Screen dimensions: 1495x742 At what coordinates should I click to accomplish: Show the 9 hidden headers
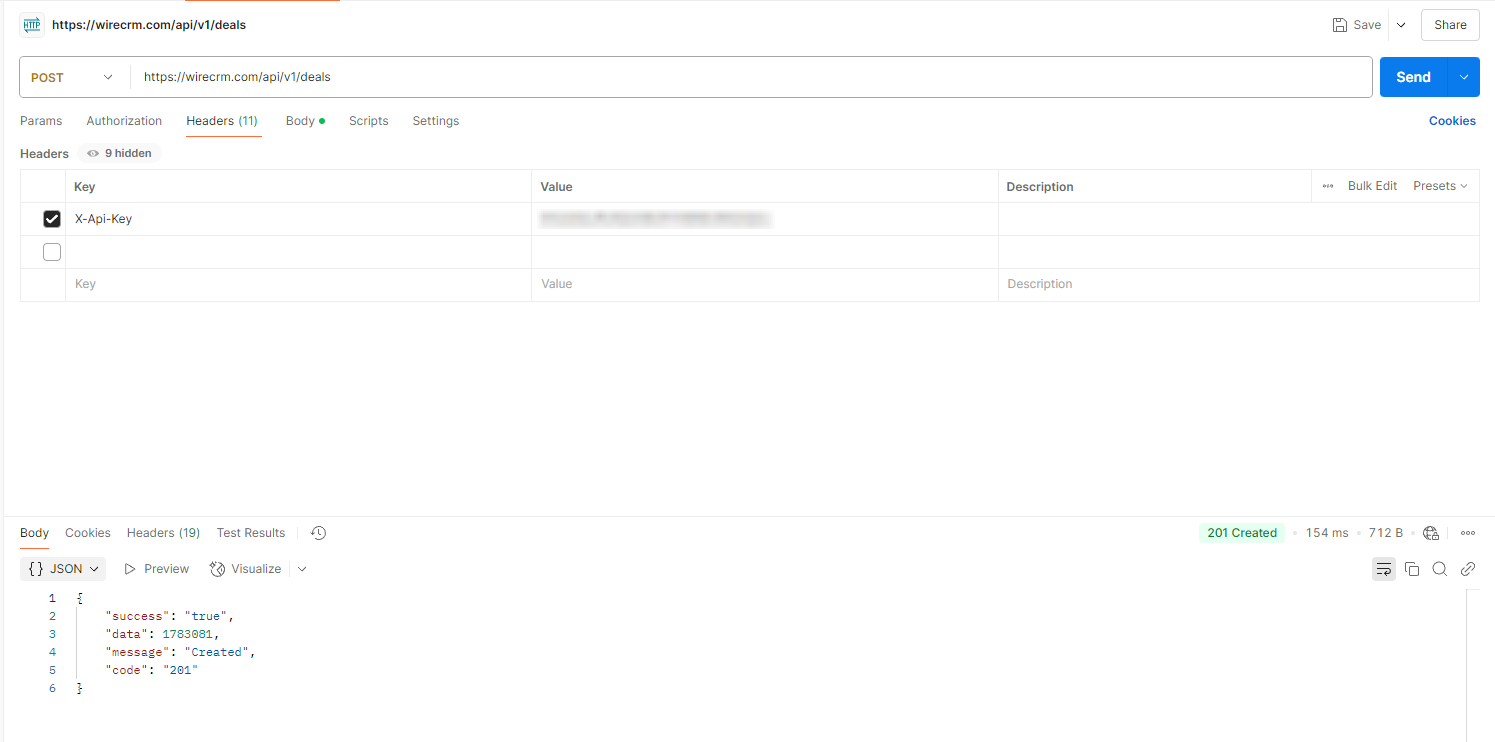coord(119,153)
